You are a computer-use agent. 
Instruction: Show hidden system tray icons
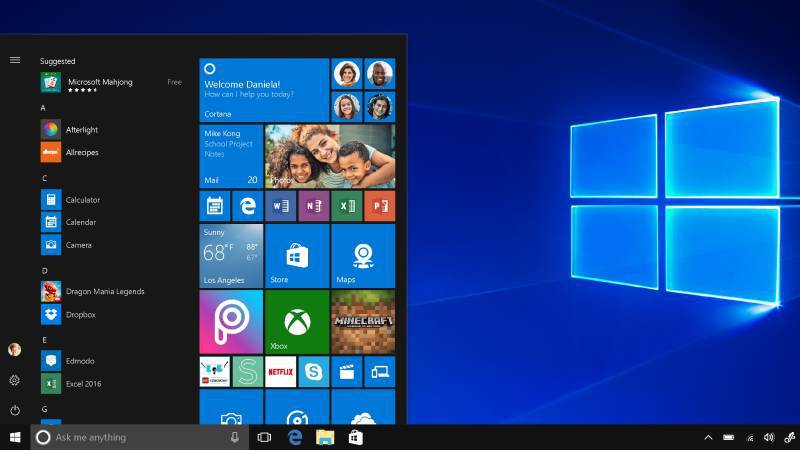pyautogui.click(x=708, y=437)
